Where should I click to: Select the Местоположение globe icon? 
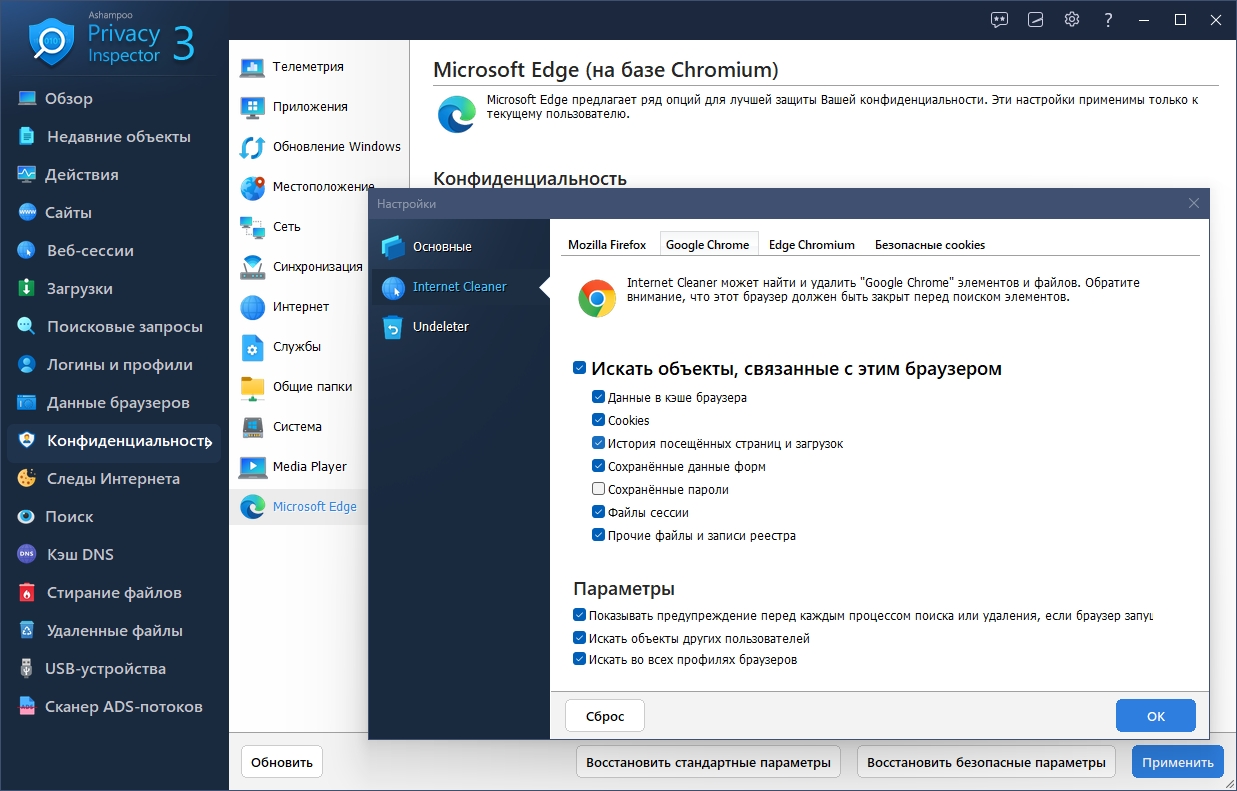click(x=252, y=187)
